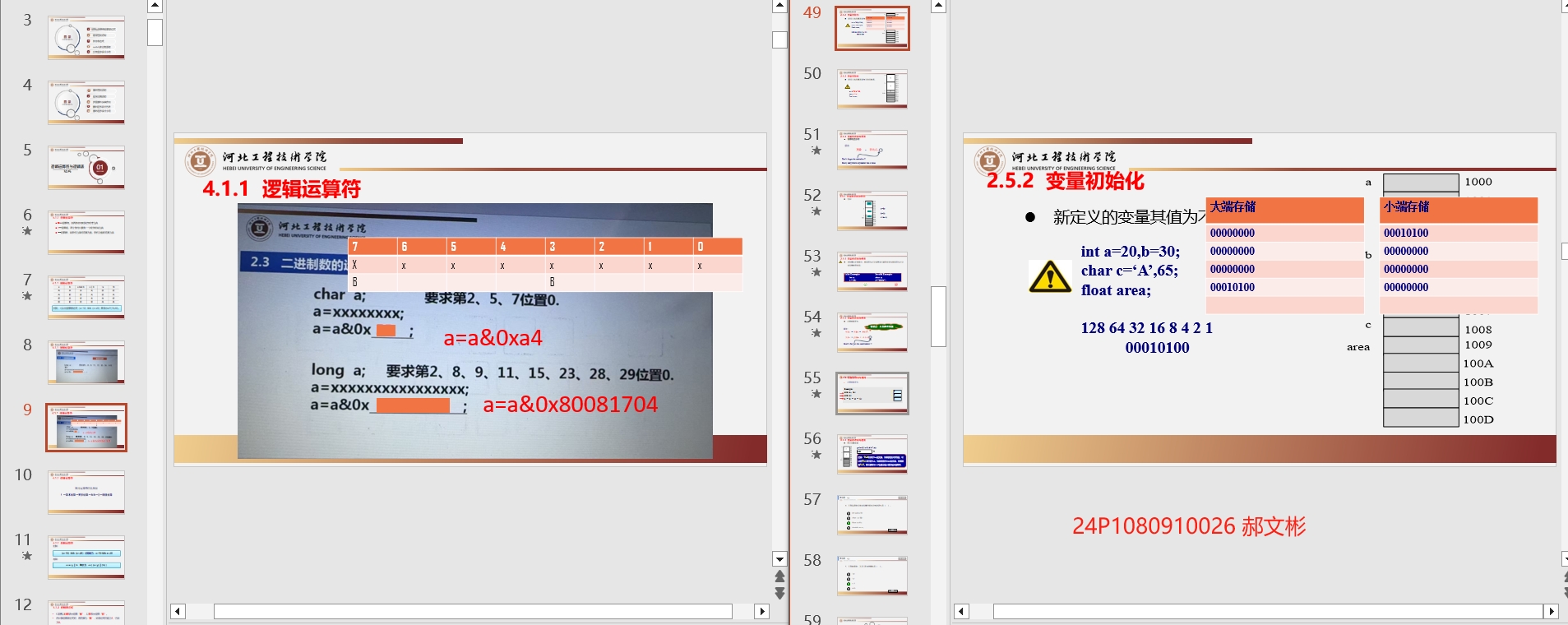Select slide 3 thumbnail
This screenshot has width=1568, height=625.
86,37
